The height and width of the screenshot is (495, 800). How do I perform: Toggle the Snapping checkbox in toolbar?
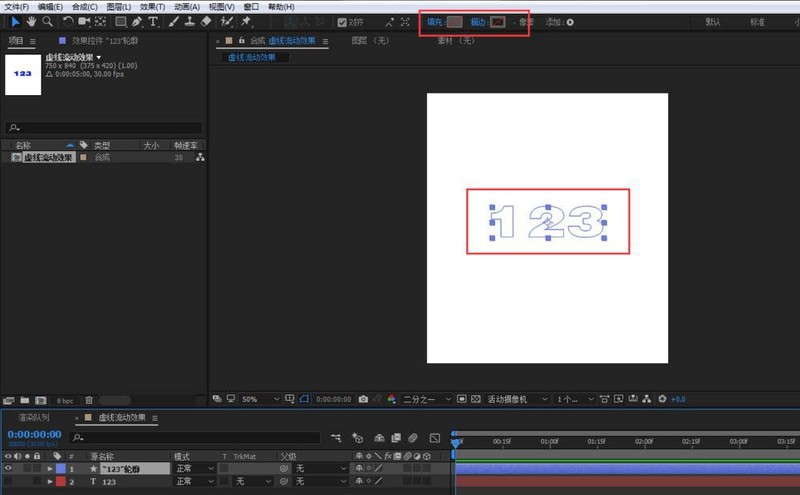(x=342, y=21)
